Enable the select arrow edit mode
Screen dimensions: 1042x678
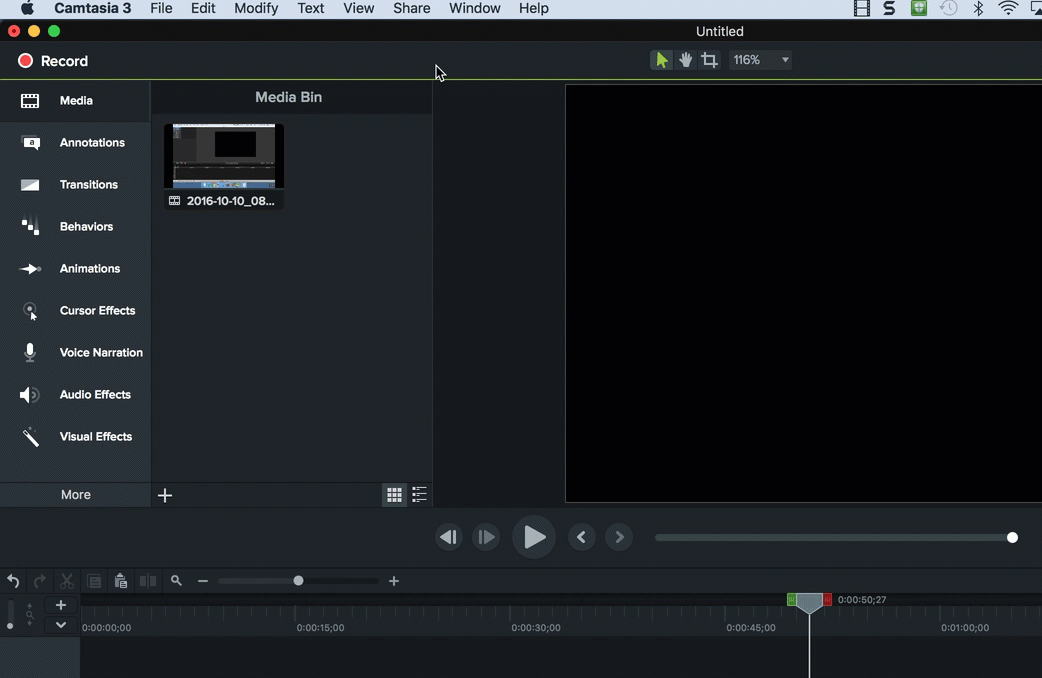pyautogui.click(x=661, y=60)
